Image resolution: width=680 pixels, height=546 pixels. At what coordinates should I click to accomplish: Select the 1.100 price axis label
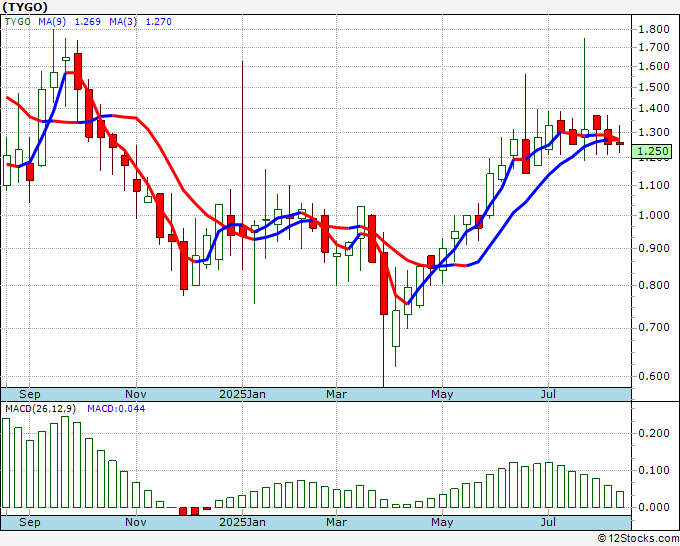654,185
